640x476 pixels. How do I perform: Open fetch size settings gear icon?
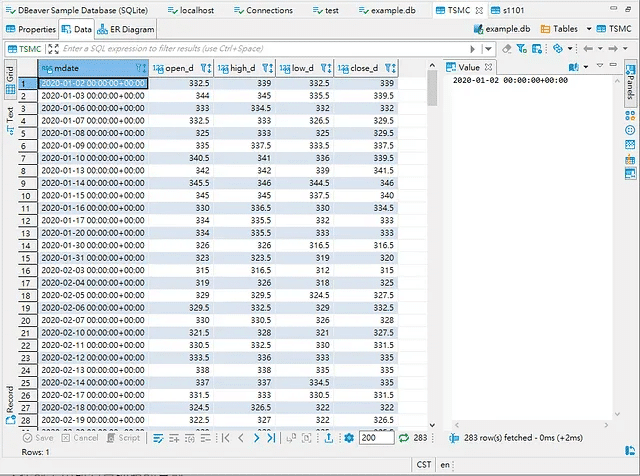coord(348,438)
